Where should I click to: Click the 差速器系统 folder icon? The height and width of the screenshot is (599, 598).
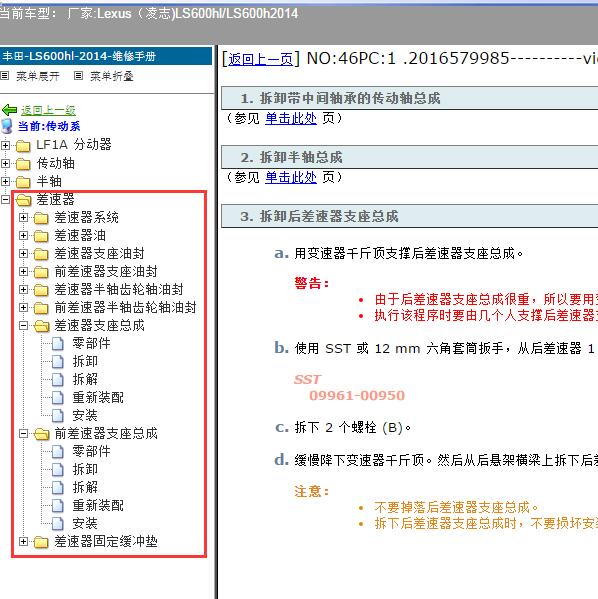click(x=41, y=218)
